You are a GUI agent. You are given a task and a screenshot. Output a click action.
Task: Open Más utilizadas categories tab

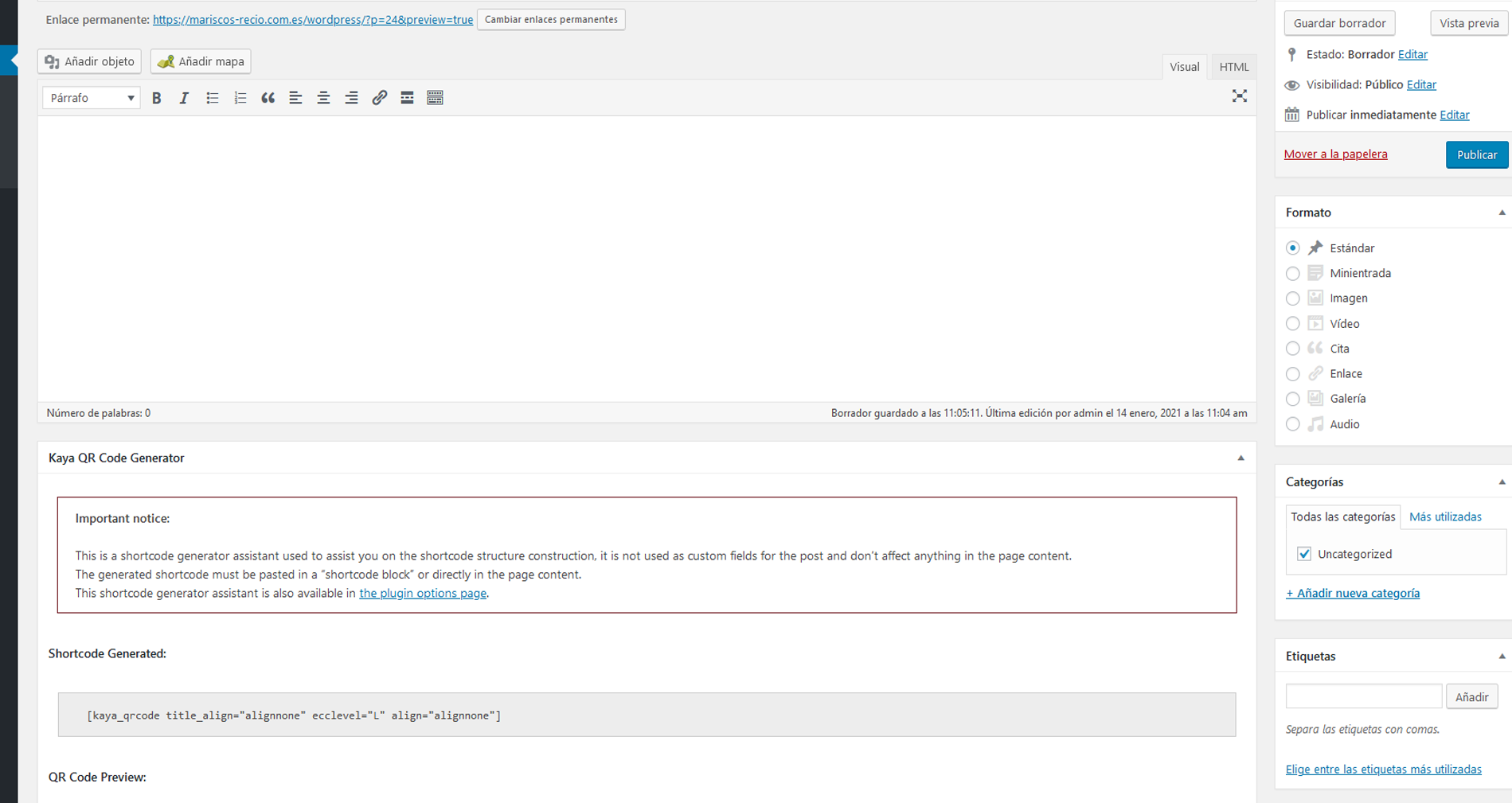[1445, 516]
